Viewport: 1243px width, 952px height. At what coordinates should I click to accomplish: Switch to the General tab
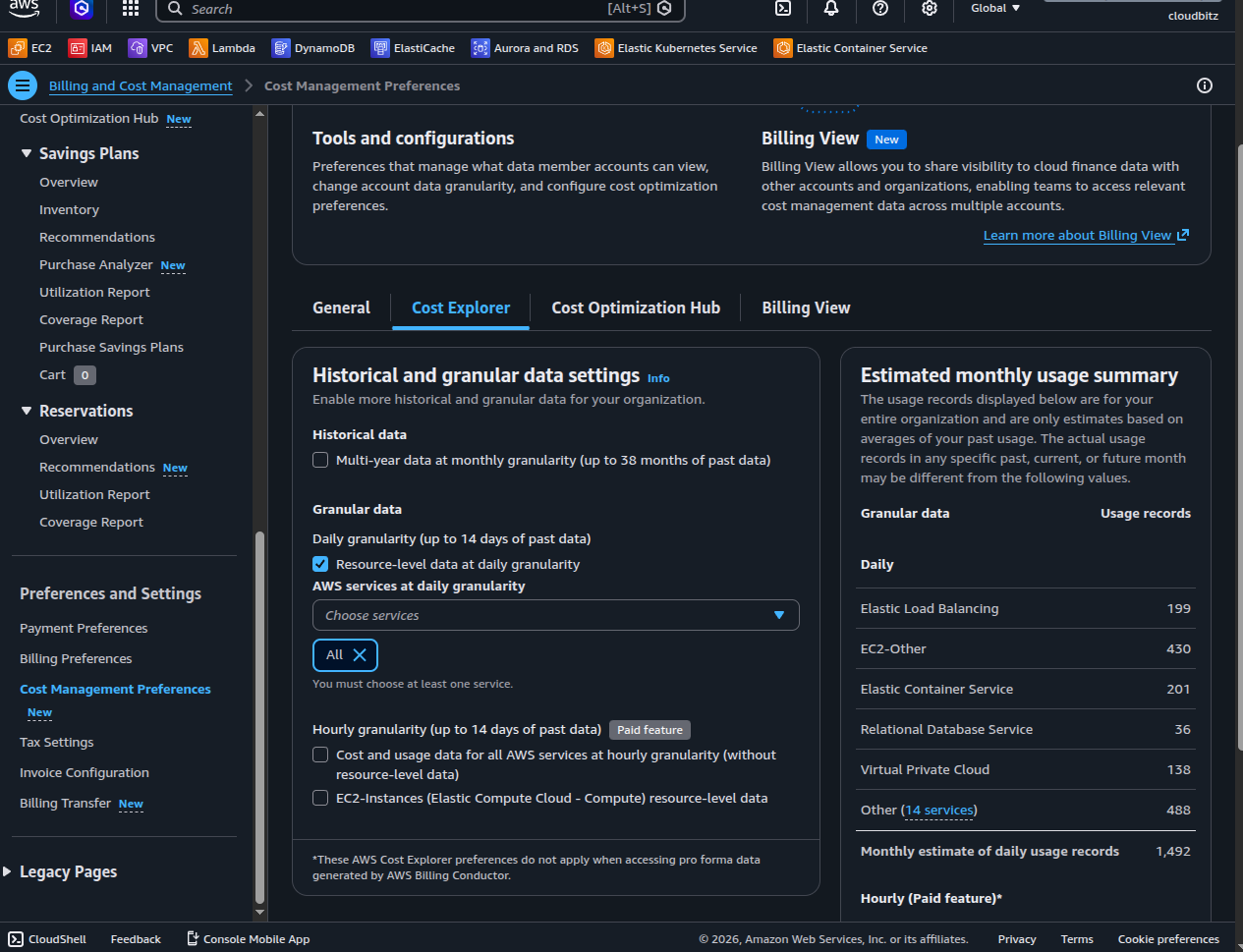[x=342, y=308]
